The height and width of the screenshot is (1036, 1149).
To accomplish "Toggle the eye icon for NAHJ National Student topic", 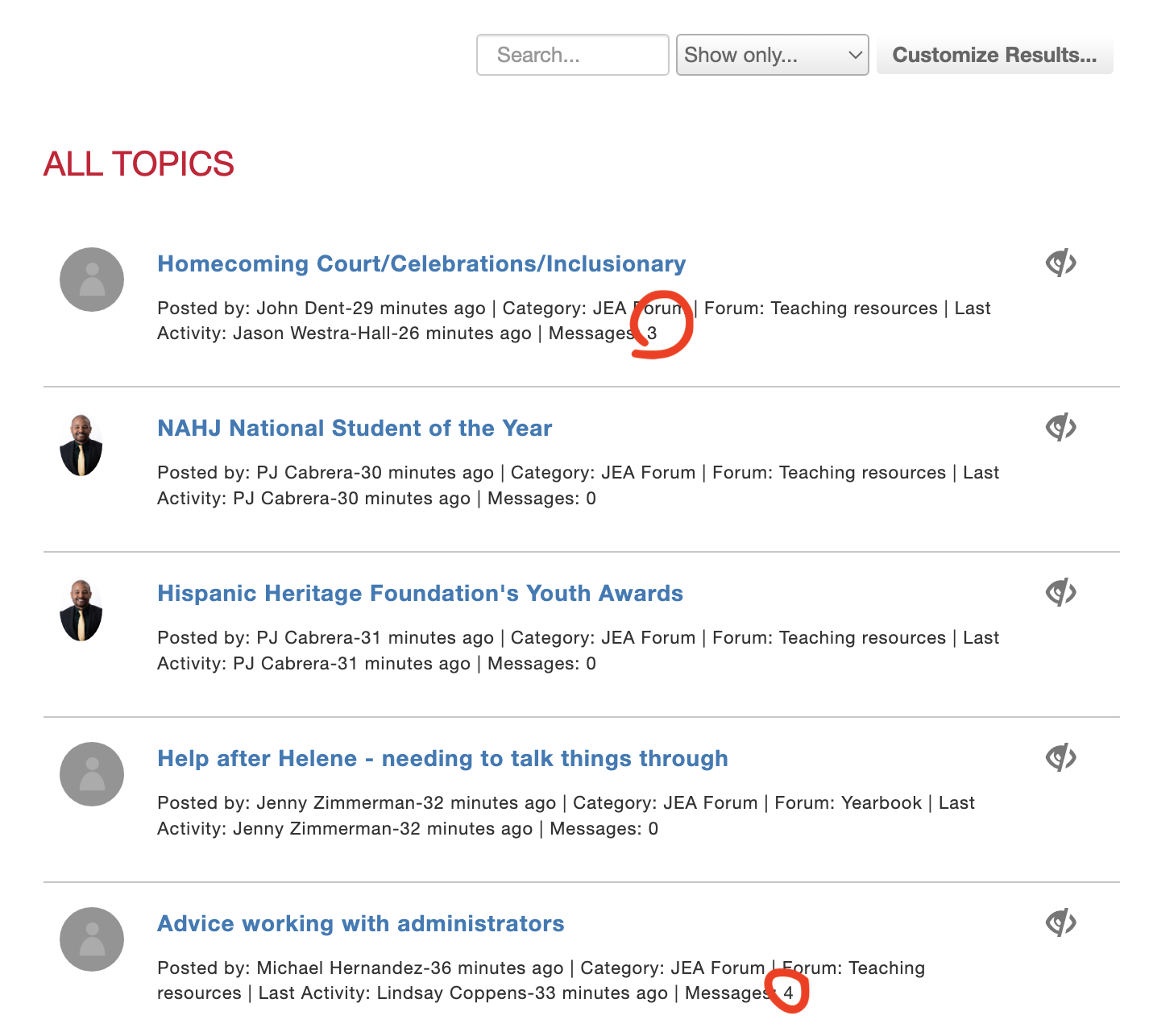I will 1061,427.
